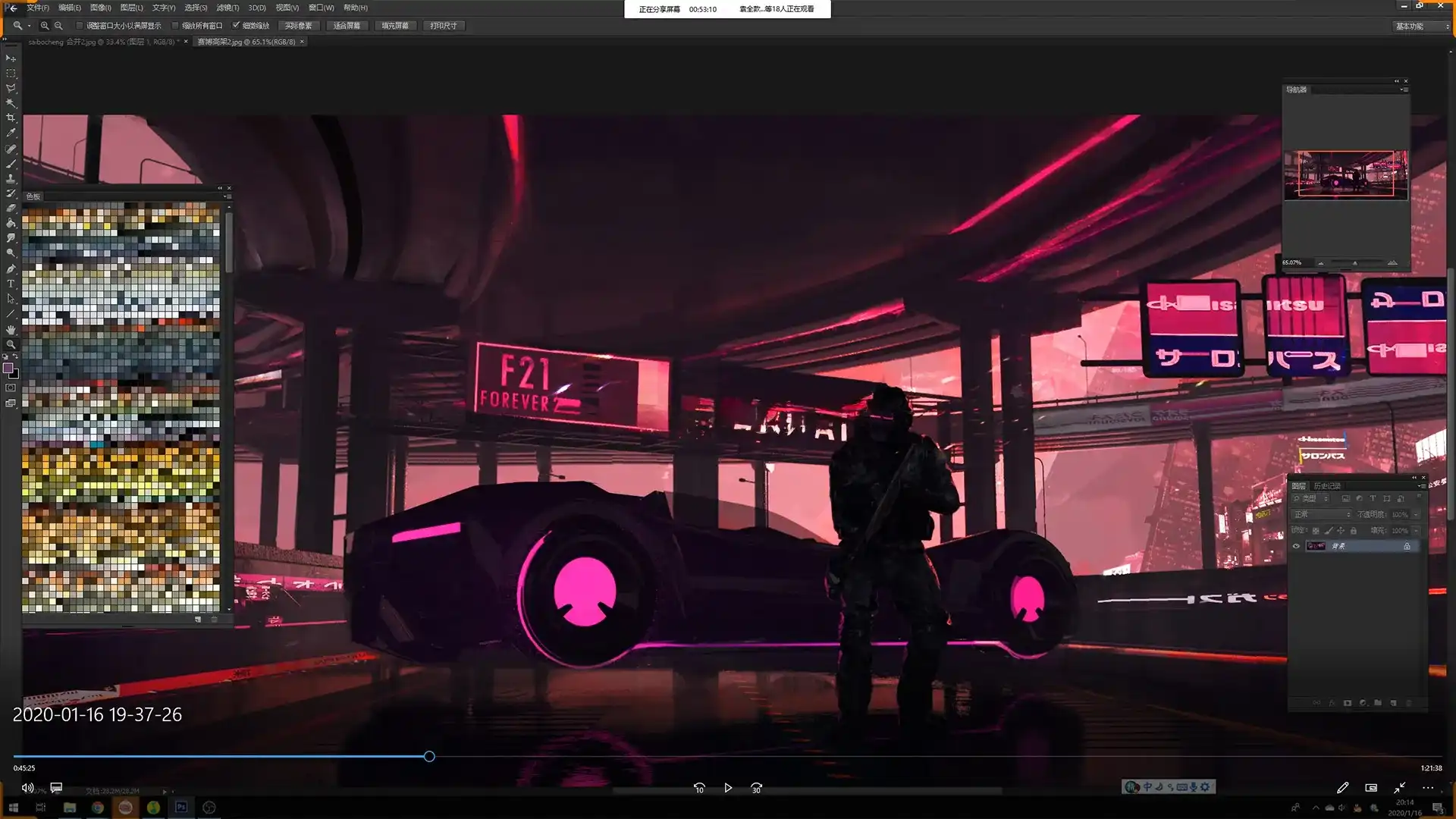The image size is (1456, 819).
Task: Enable 缩放所有窗口 checkbox
Action: [x=175, y=26]
